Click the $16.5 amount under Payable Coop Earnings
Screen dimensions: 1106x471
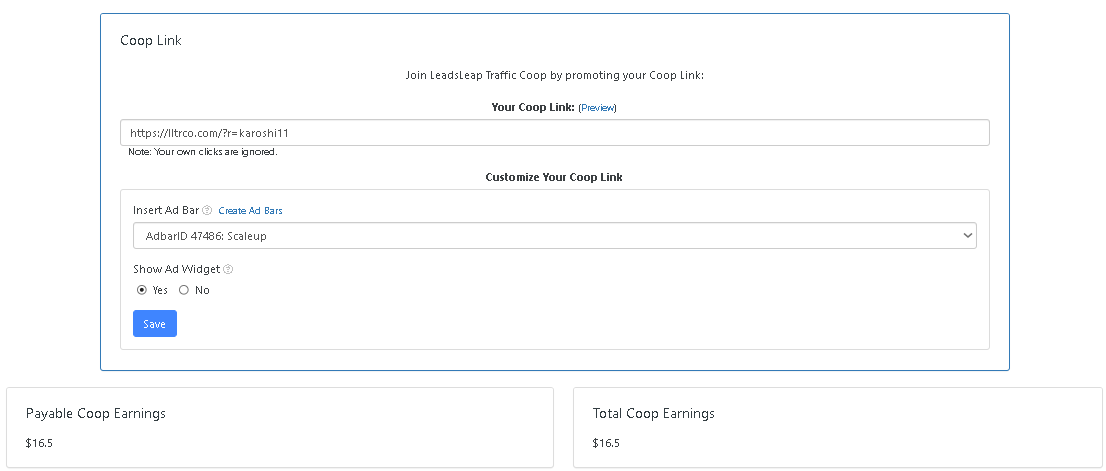39,444
